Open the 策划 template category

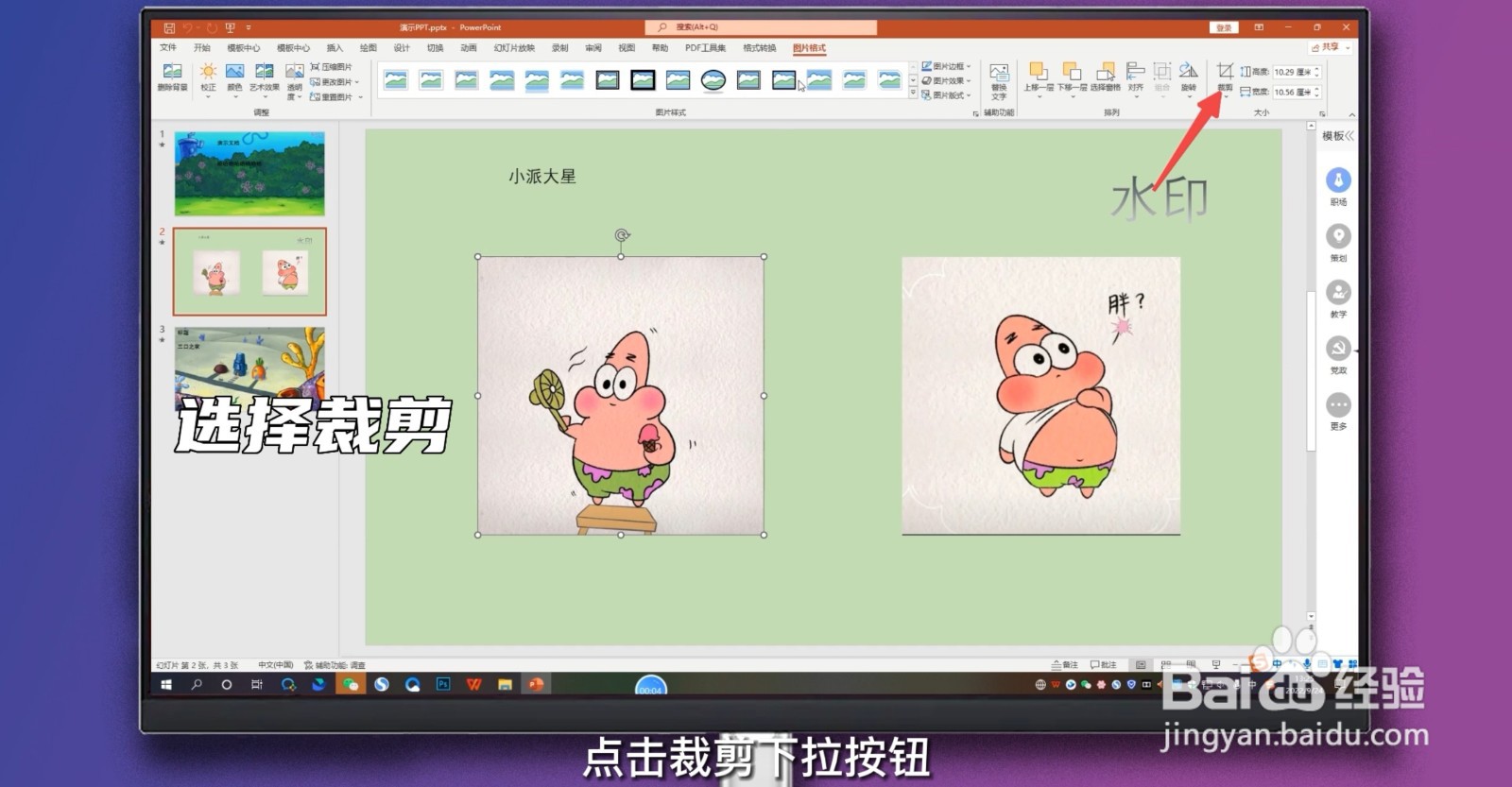pos(1338,242)
